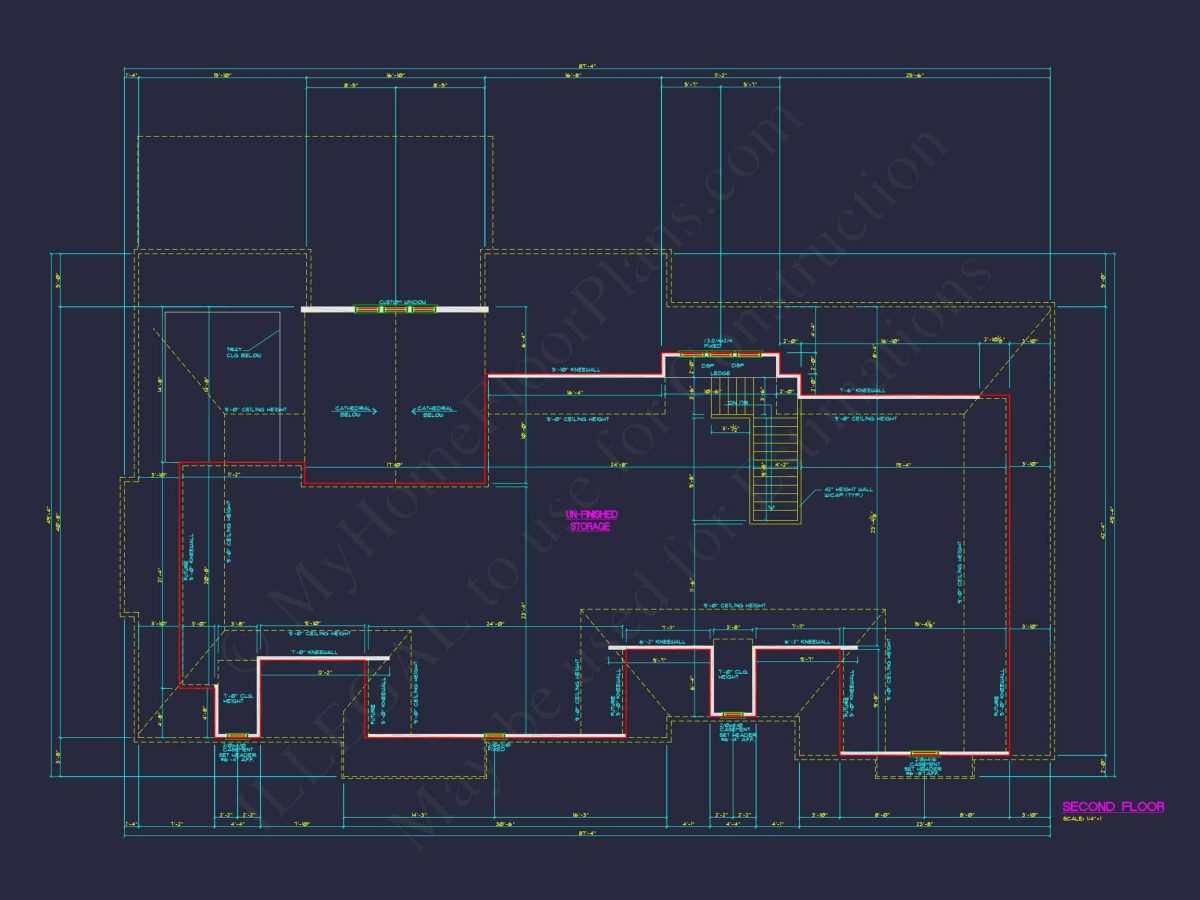
Task: Click the 7'-6" KNEEWALL label near stairs
Action: pos(861,390)
